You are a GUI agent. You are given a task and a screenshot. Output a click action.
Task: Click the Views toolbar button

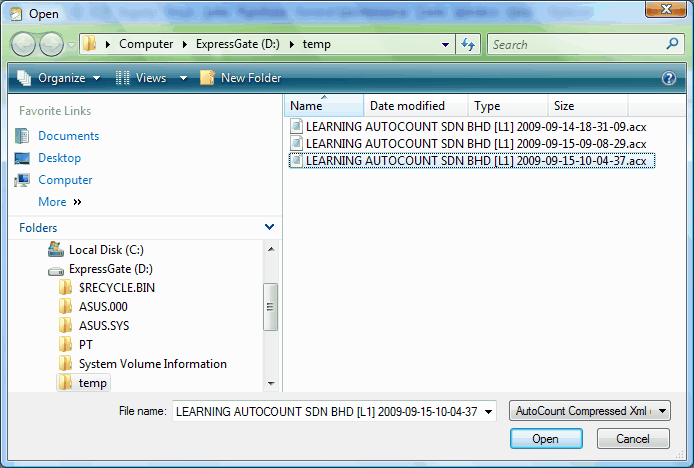(141, 78)
